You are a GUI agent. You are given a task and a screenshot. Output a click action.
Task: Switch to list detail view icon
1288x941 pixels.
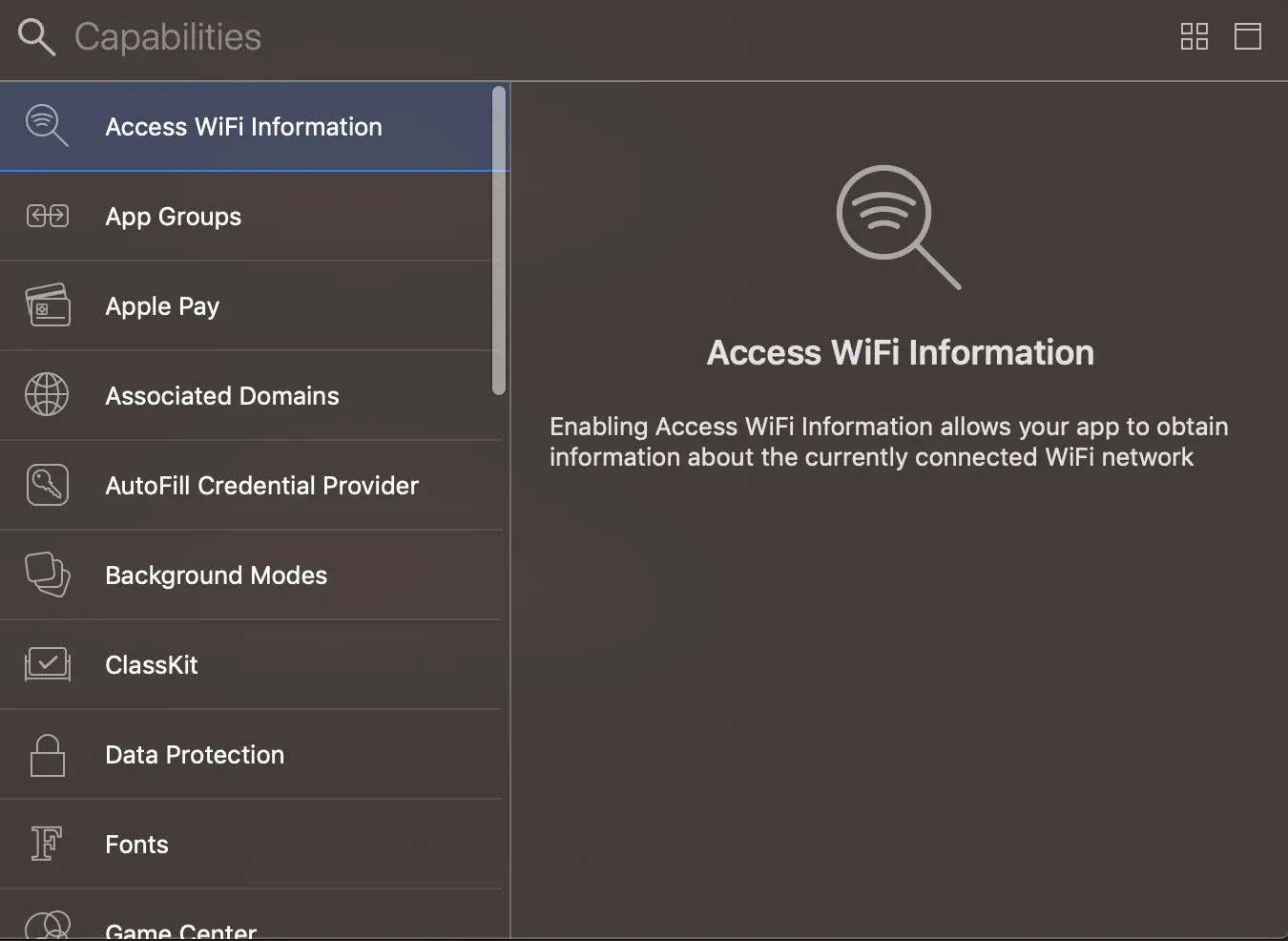[x=1248, y=36]
